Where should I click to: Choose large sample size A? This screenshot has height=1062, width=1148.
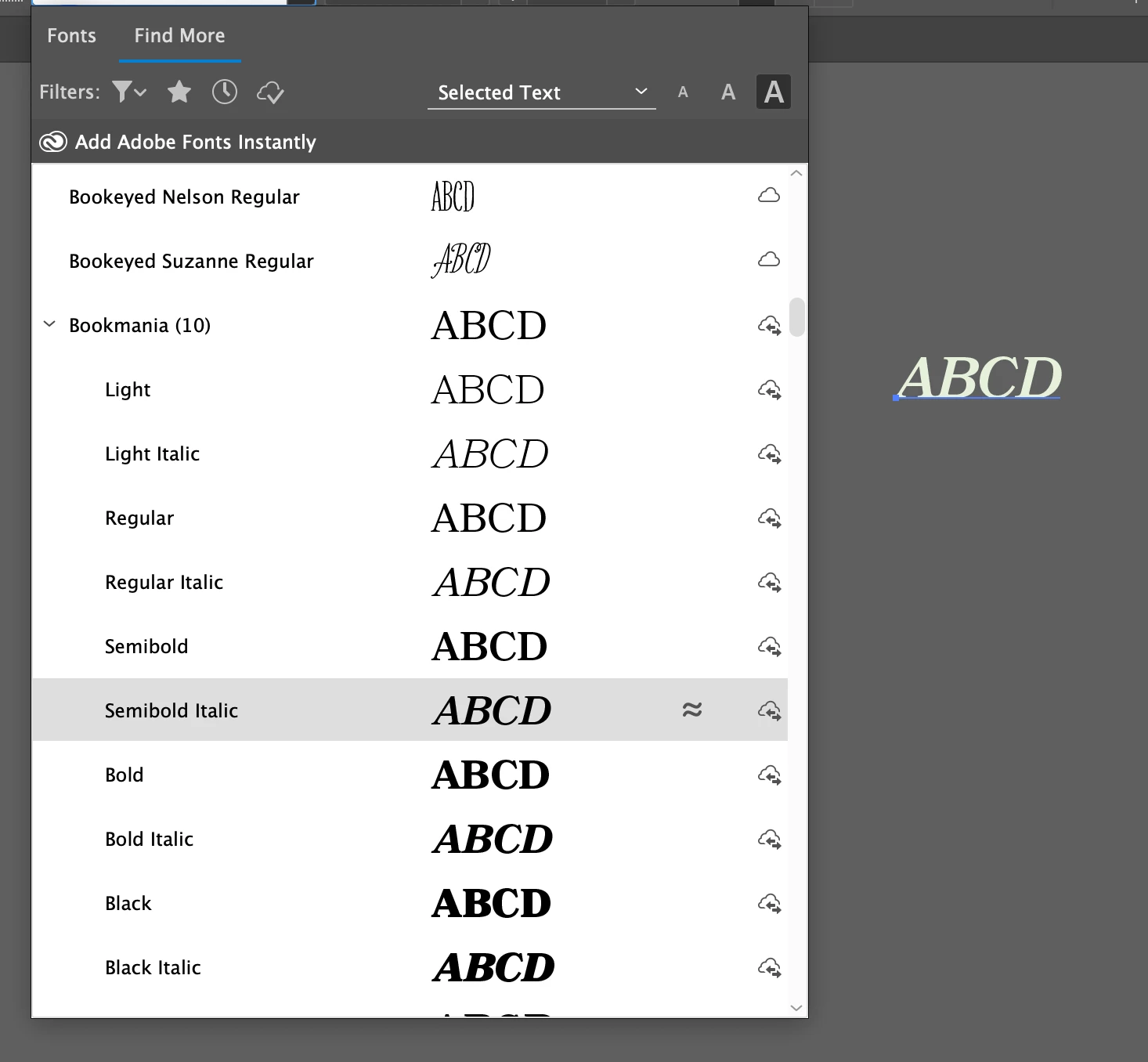point(774,92)
